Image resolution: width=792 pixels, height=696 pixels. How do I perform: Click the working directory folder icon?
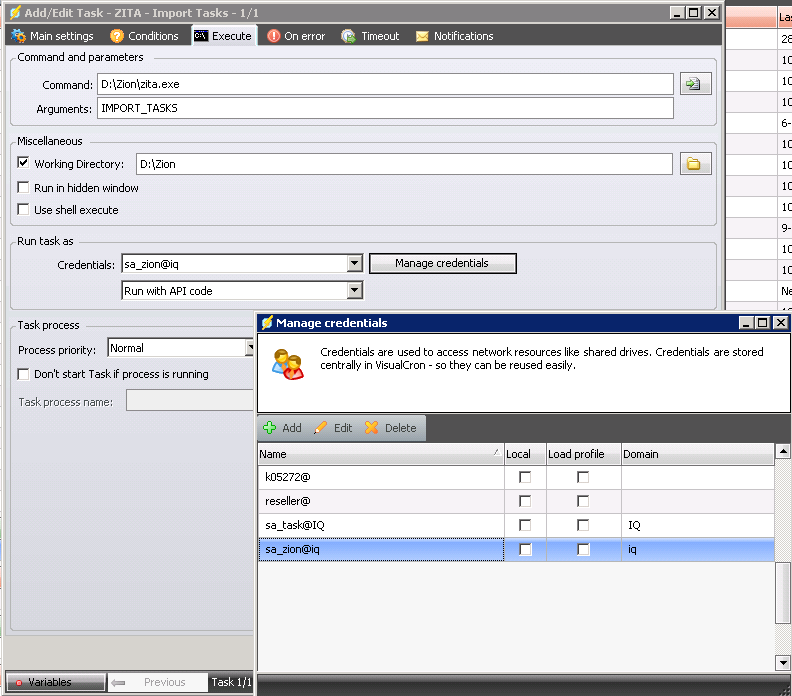pos(694,164)
